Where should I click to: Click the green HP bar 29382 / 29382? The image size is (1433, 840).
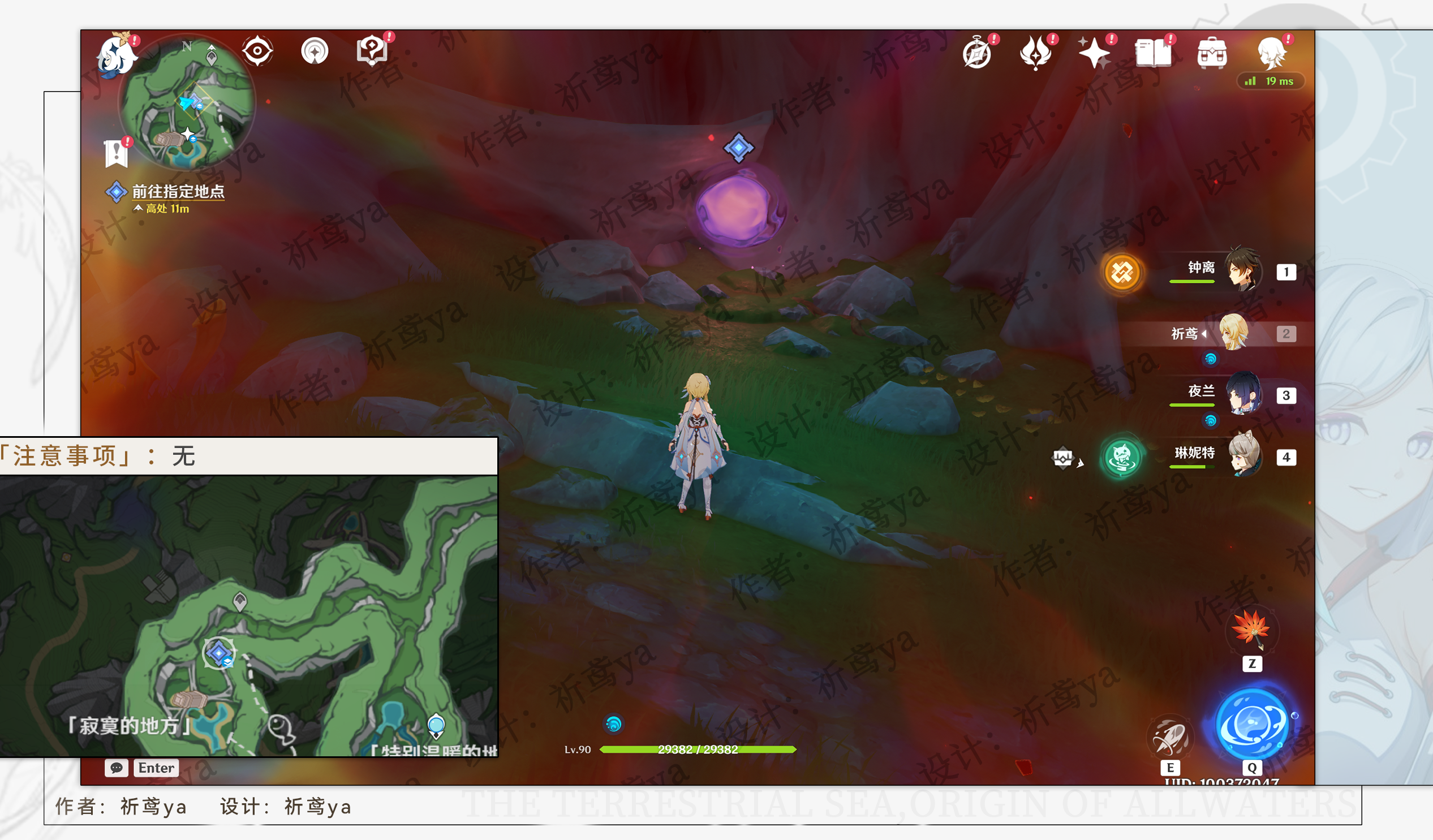tap(698, 749)
